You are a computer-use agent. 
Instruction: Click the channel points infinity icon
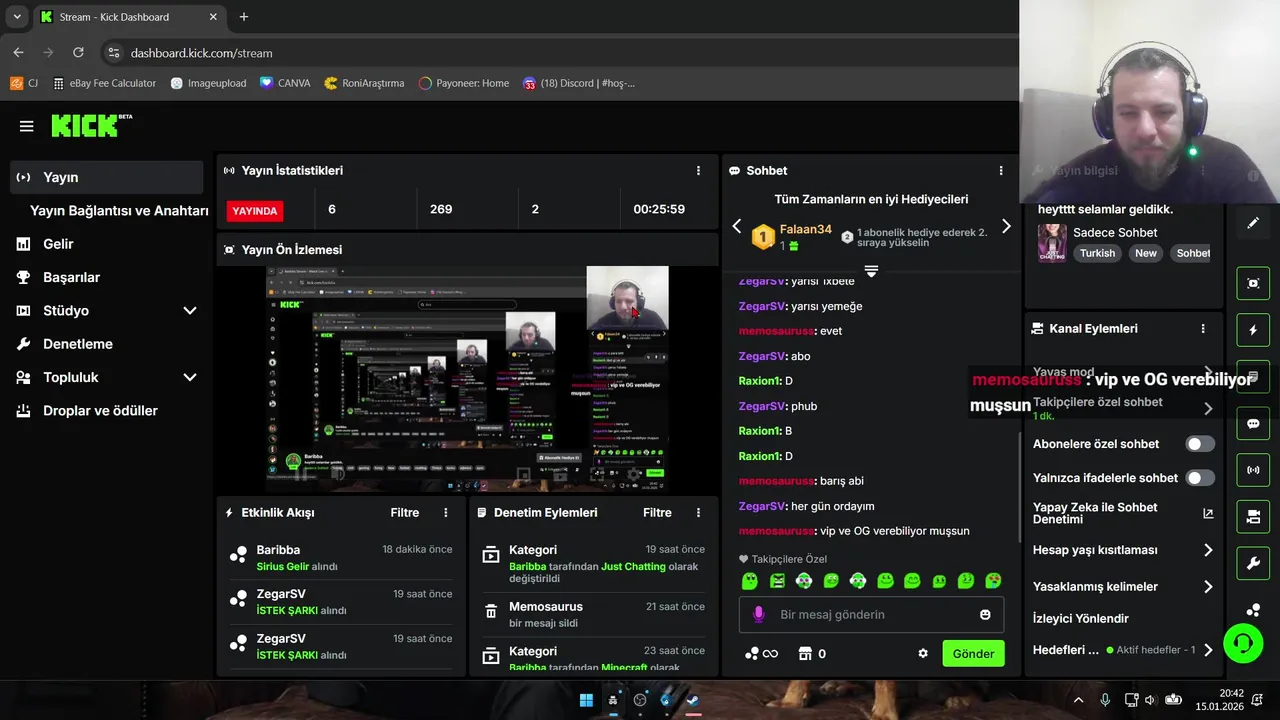click(x=761, y=654)
